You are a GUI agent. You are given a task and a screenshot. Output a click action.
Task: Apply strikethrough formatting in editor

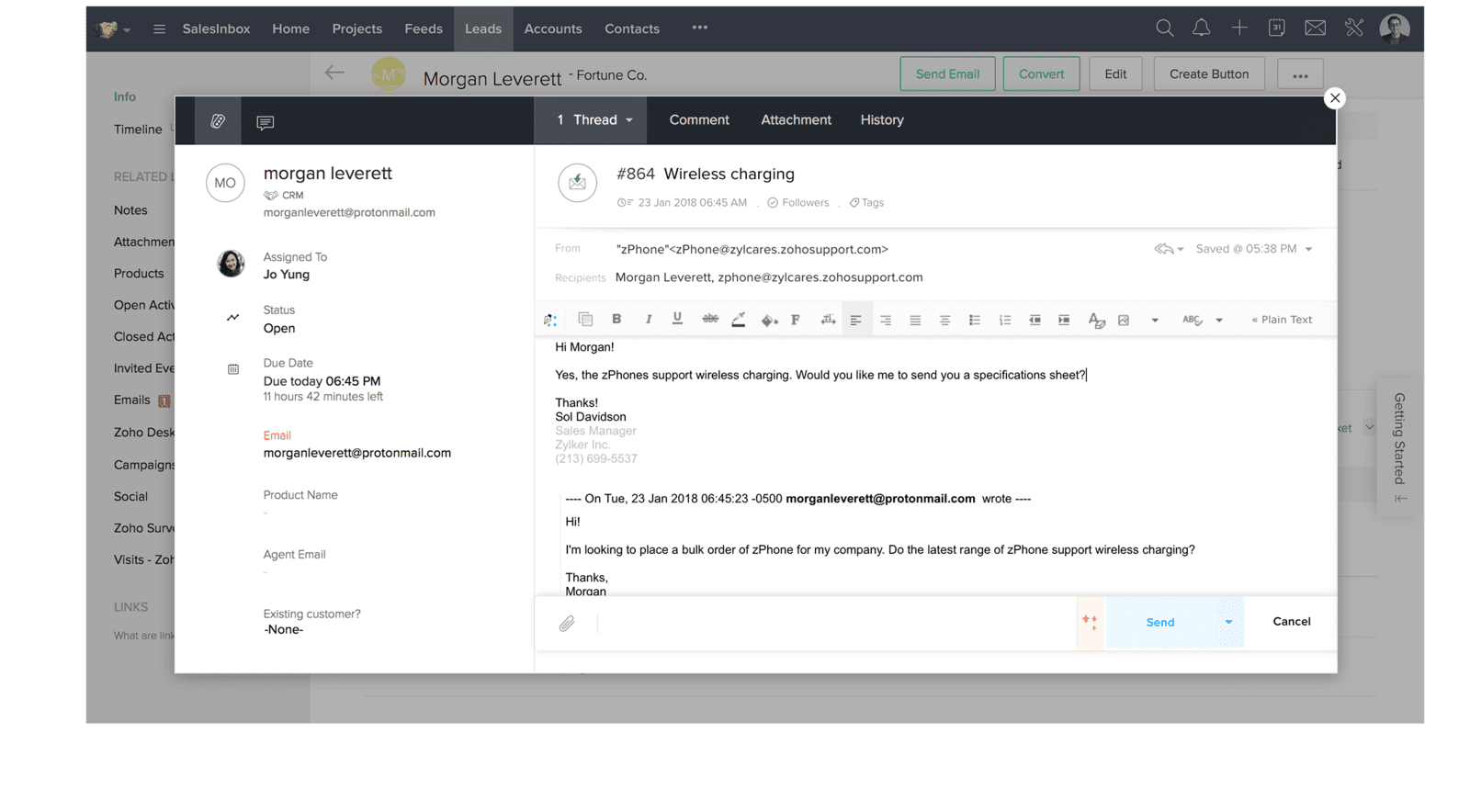pyautogui.click(x=710, y=319)
